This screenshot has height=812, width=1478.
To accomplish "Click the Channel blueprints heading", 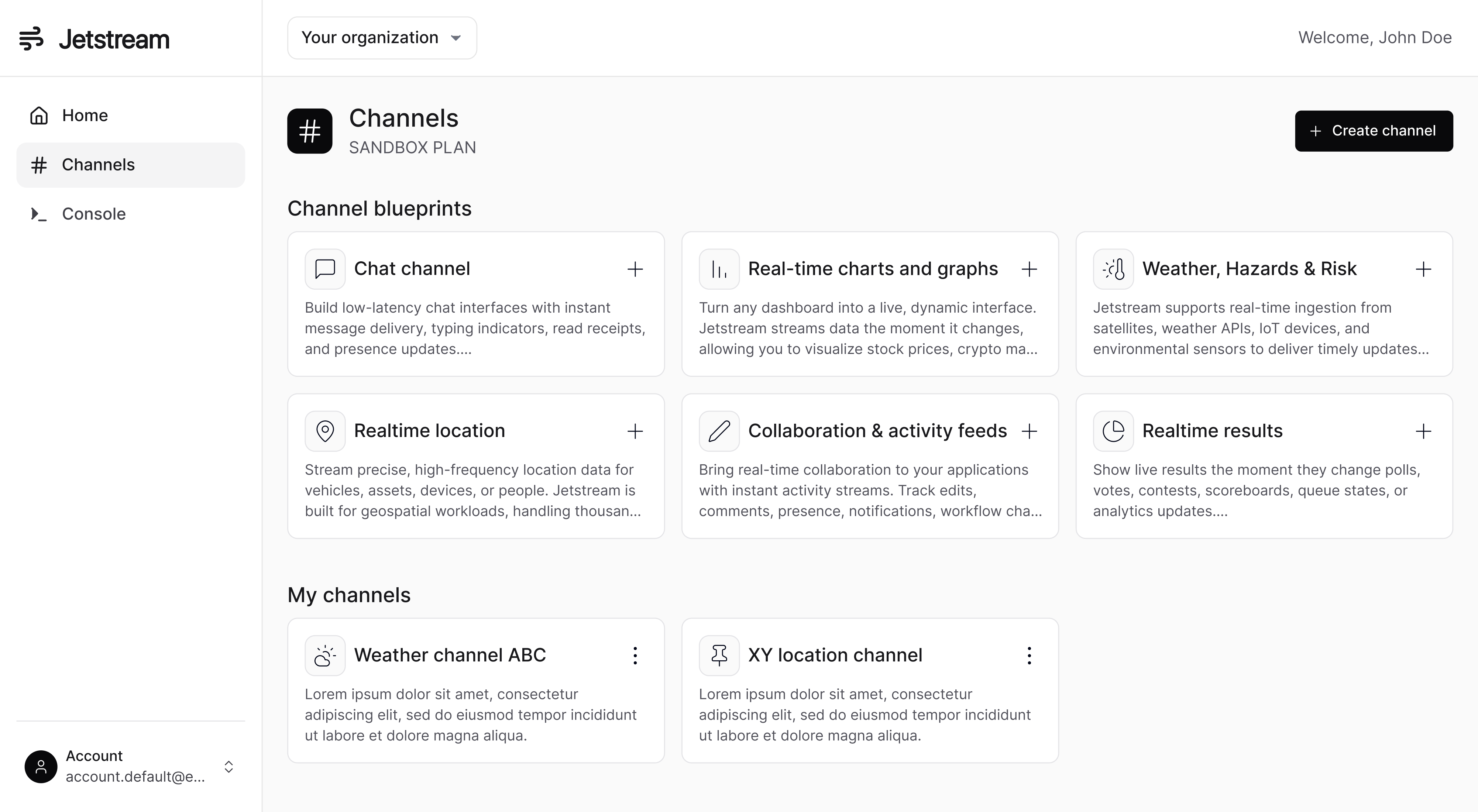I will [x=379, y=208].
